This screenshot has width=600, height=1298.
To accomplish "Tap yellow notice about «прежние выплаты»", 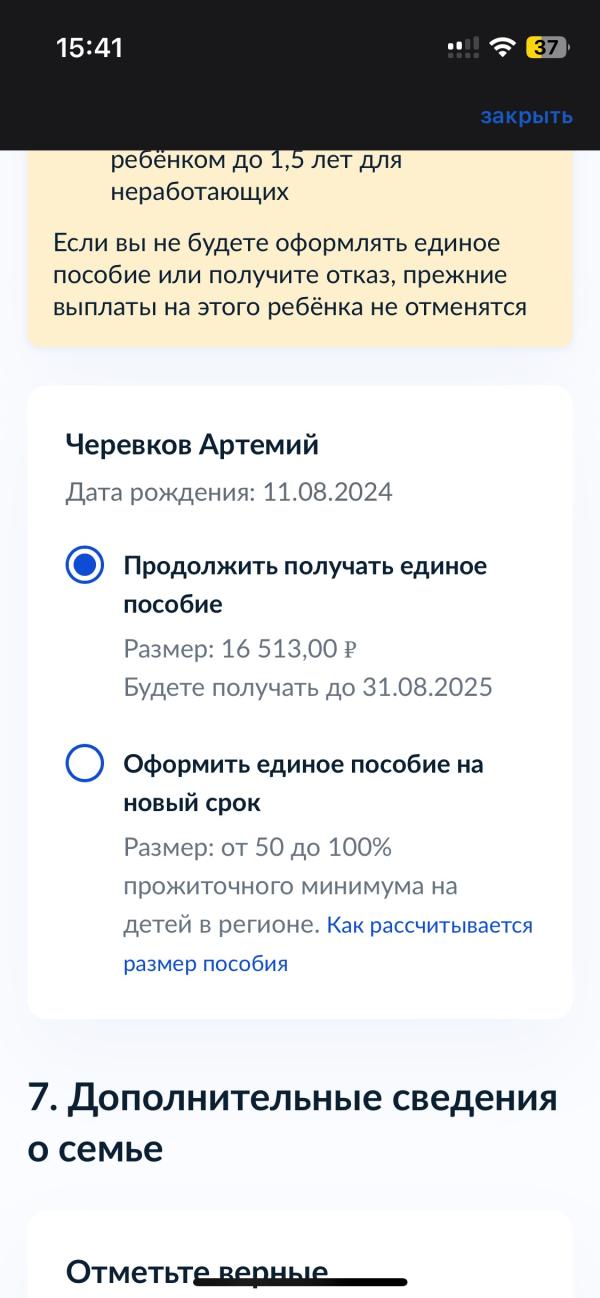I will (x=290, y=275).
